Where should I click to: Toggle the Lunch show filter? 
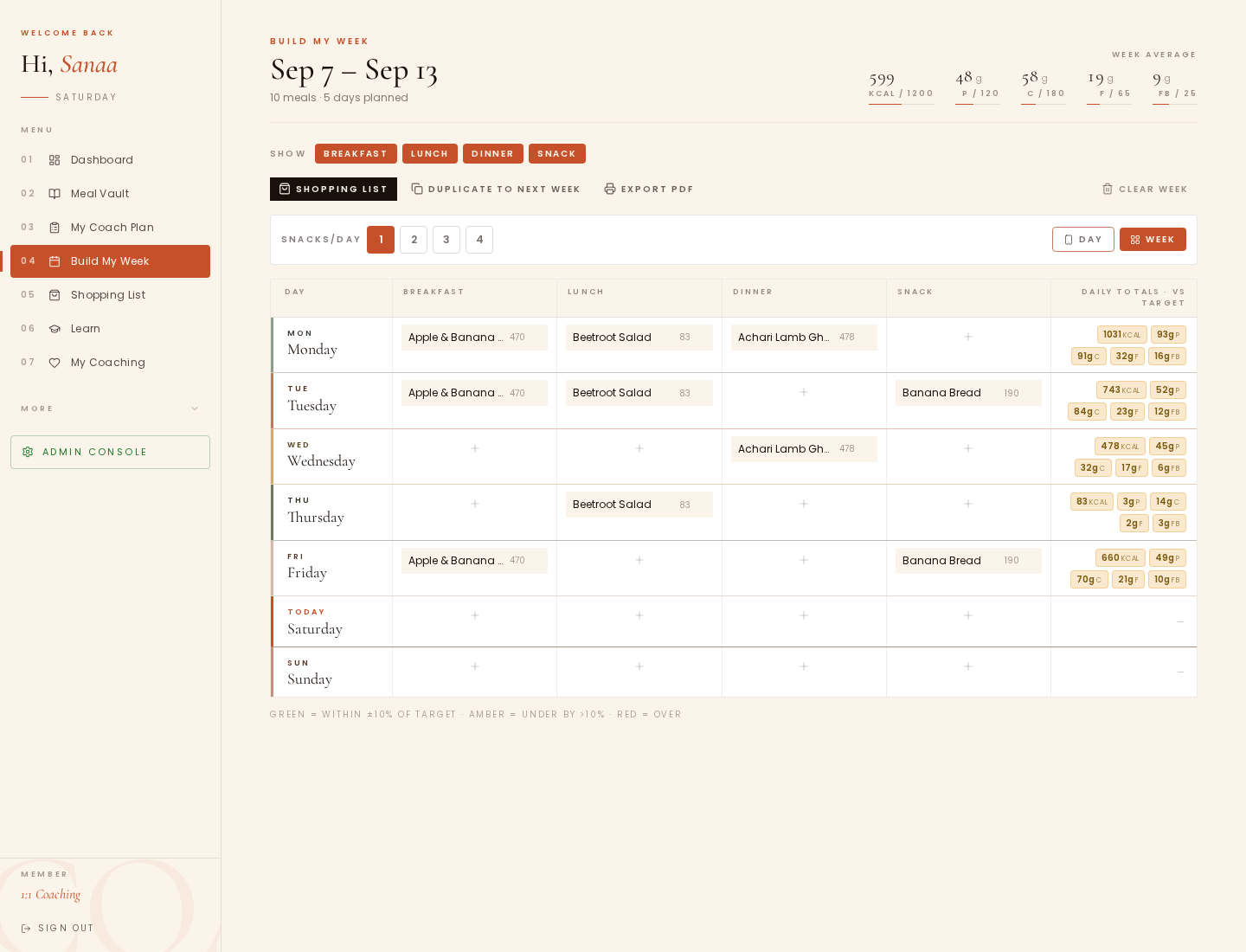(430, 153)
